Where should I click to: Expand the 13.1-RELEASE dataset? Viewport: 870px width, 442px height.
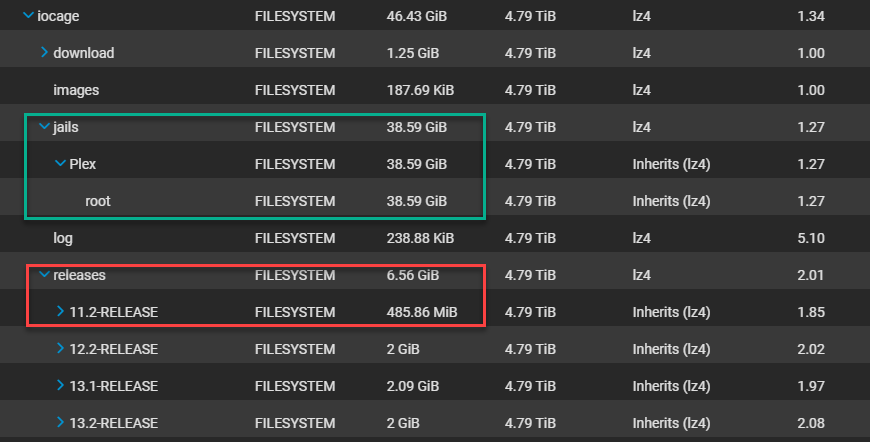click(x=60, y=385)
